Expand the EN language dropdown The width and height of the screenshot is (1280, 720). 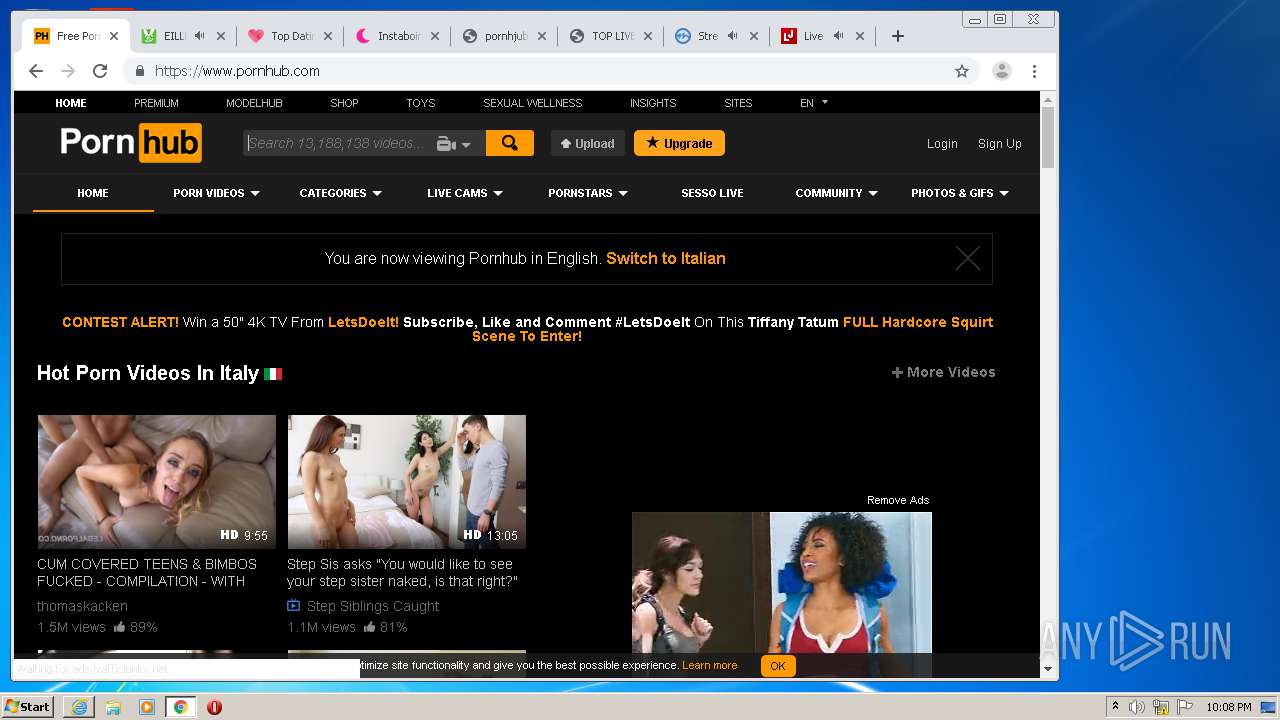coord(814,102)
